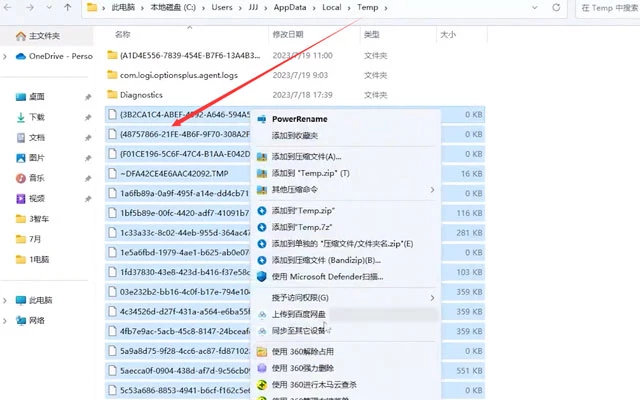
Task: Expand 此电脑 node in navigation pane
Action: click(5, 300)
